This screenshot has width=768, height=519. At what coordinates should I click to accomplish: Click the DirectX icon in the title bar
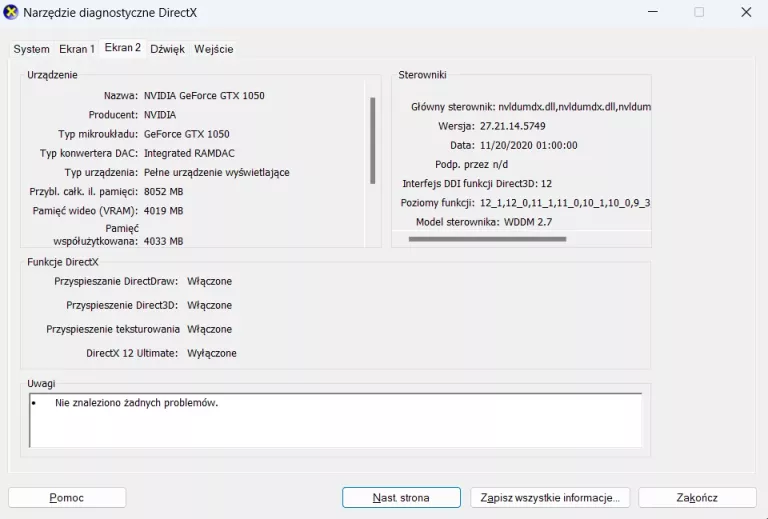11,12
